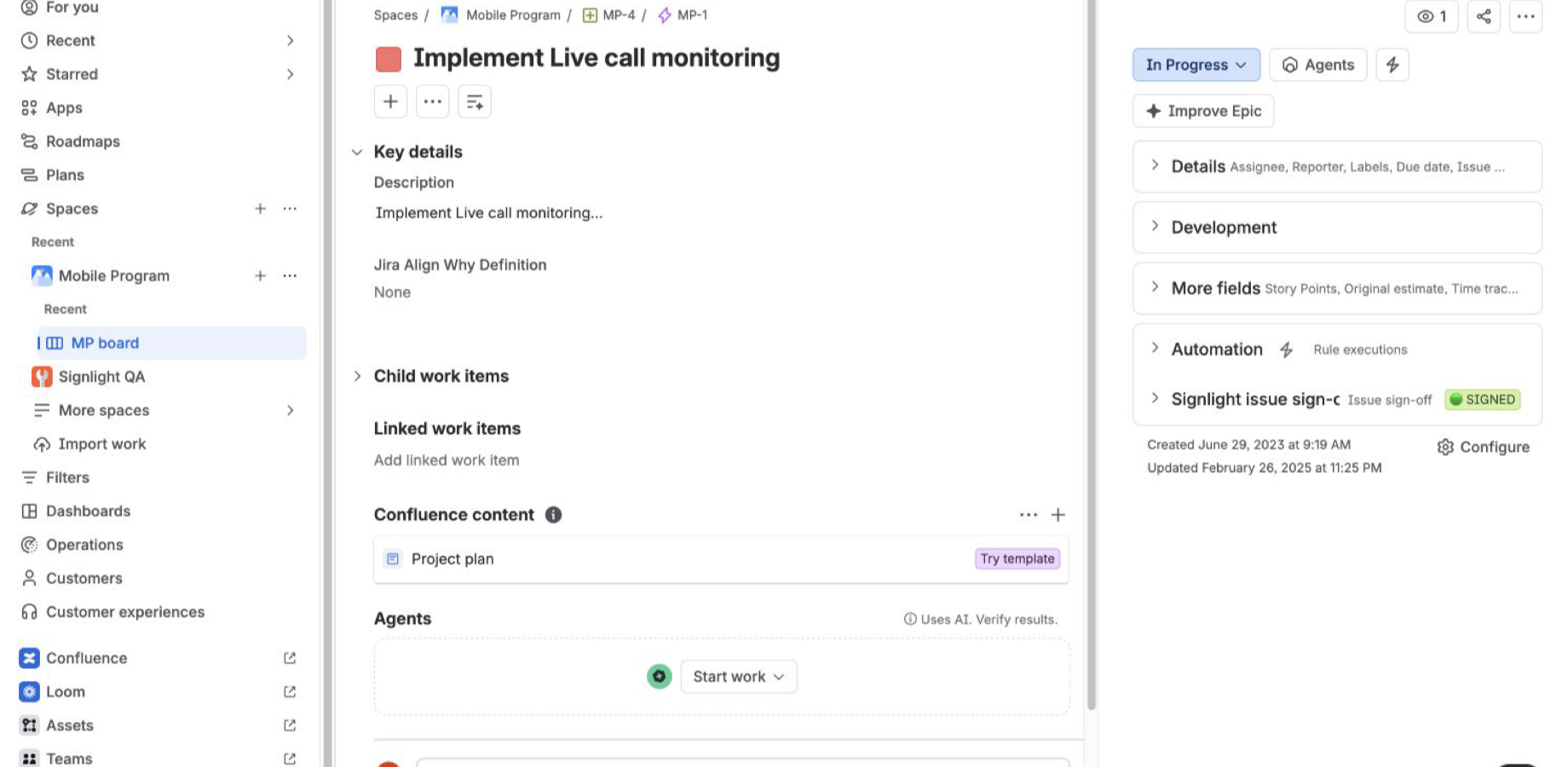This screenshot has width=1568, height=767.
Task: Click the automation lightning bolt next to Agents
Action: pyautogui.click(x=1392, y=65)
